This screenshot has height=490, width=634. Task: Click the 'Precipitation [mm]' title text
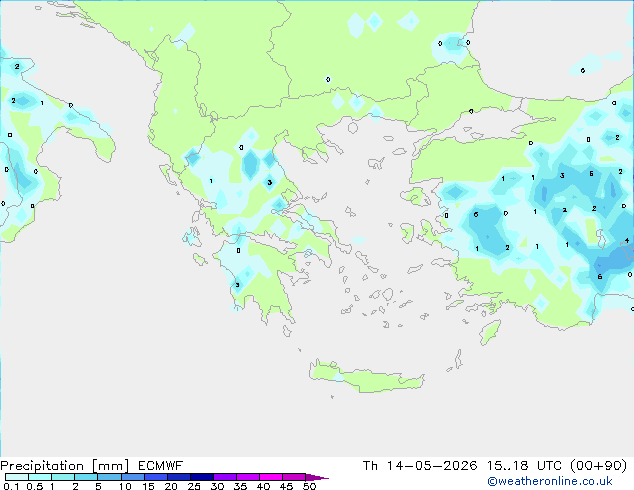pyautogui.click(x=65, y=466)
